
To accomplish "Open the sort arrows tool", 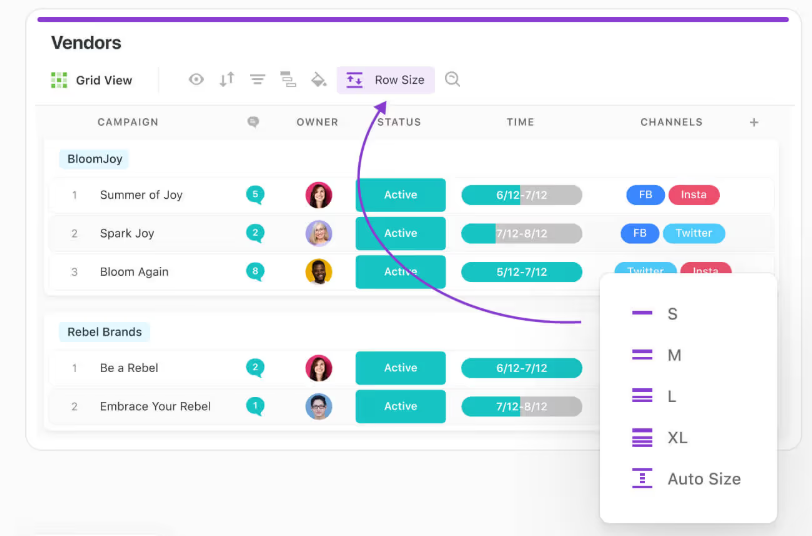I will (x=227, y=80).
